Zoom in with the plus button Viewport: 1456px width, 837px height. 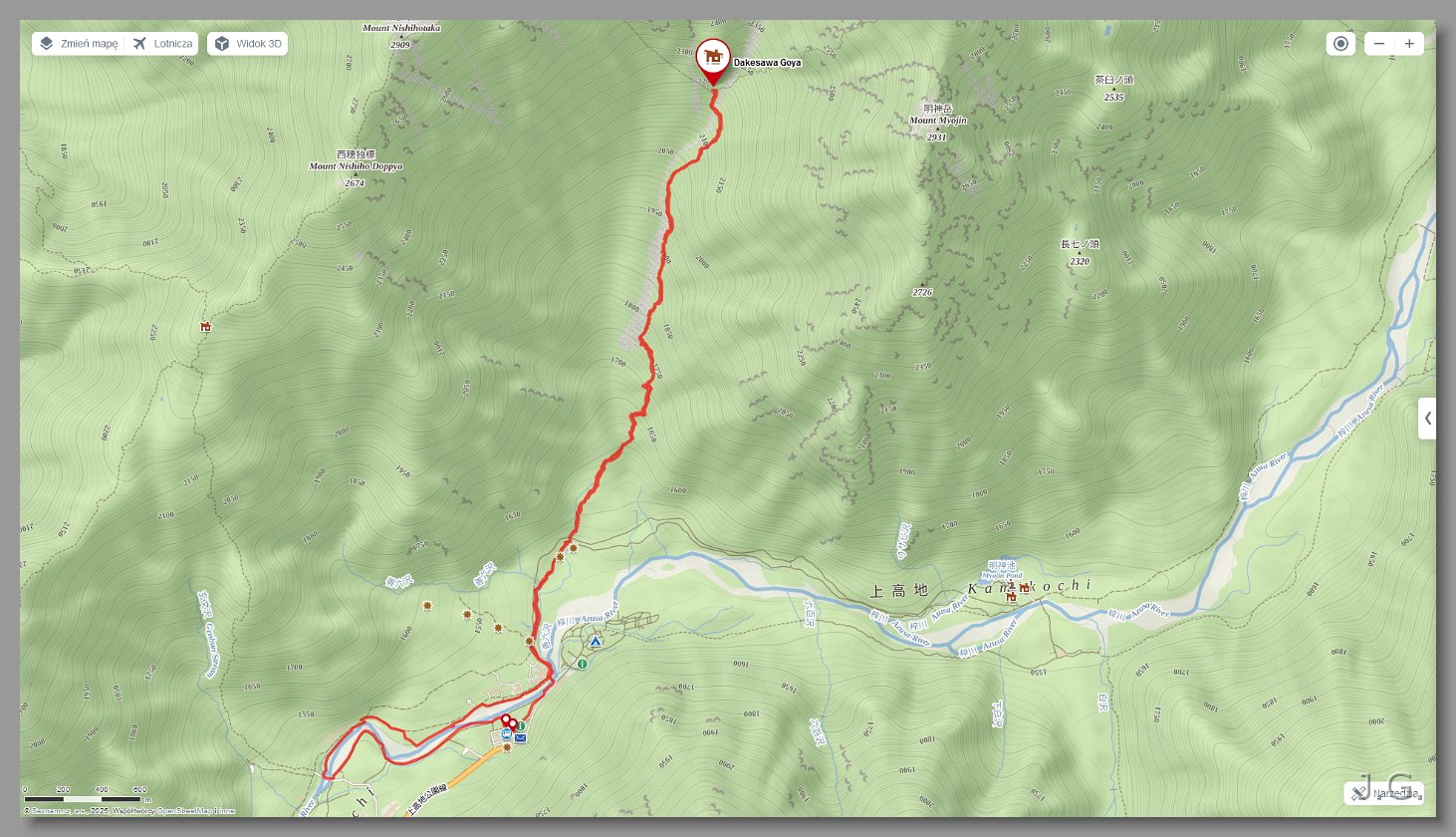pos(1409,44)
